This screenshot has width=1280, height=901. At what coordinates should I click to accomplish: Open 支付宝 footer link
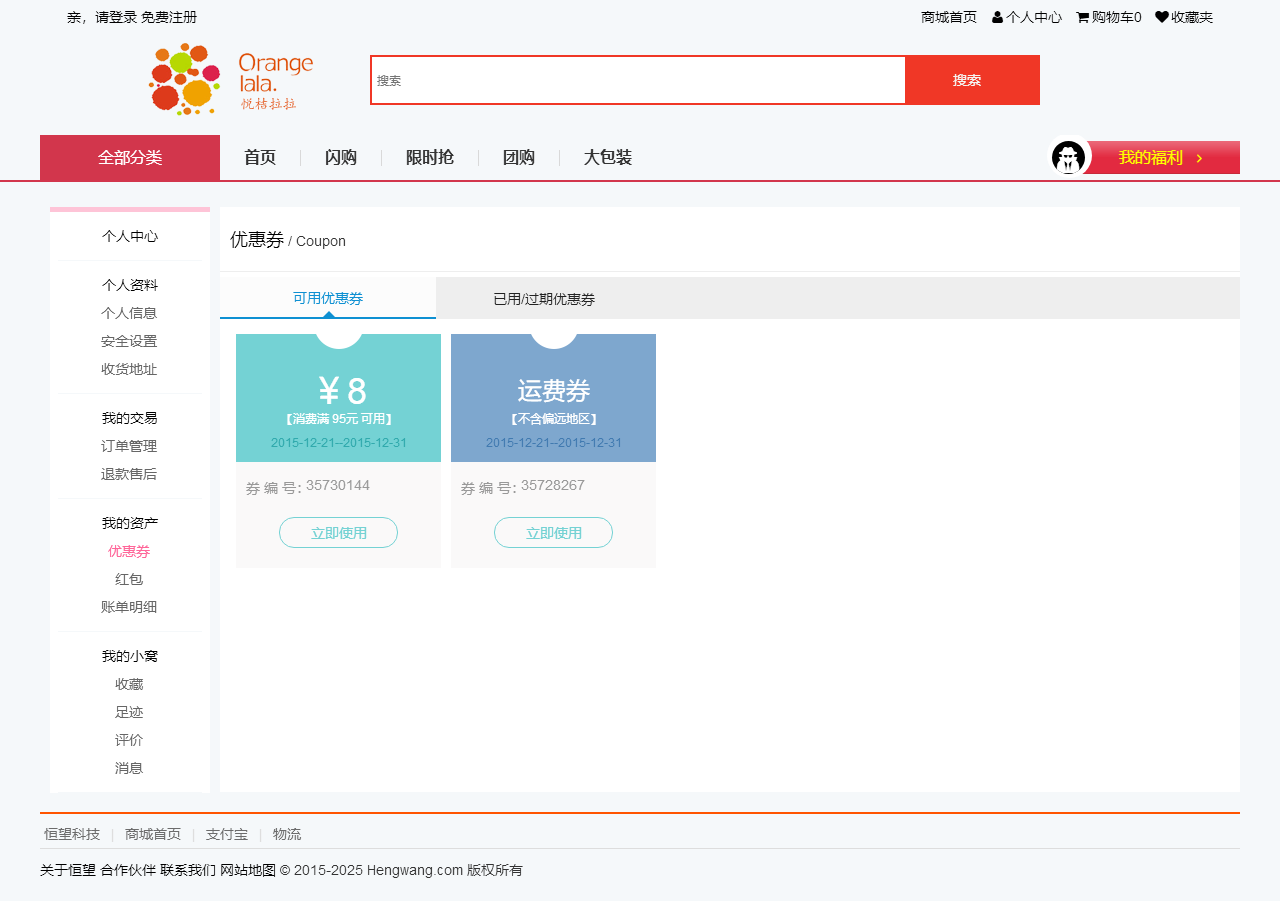click(x=227, y=834)
